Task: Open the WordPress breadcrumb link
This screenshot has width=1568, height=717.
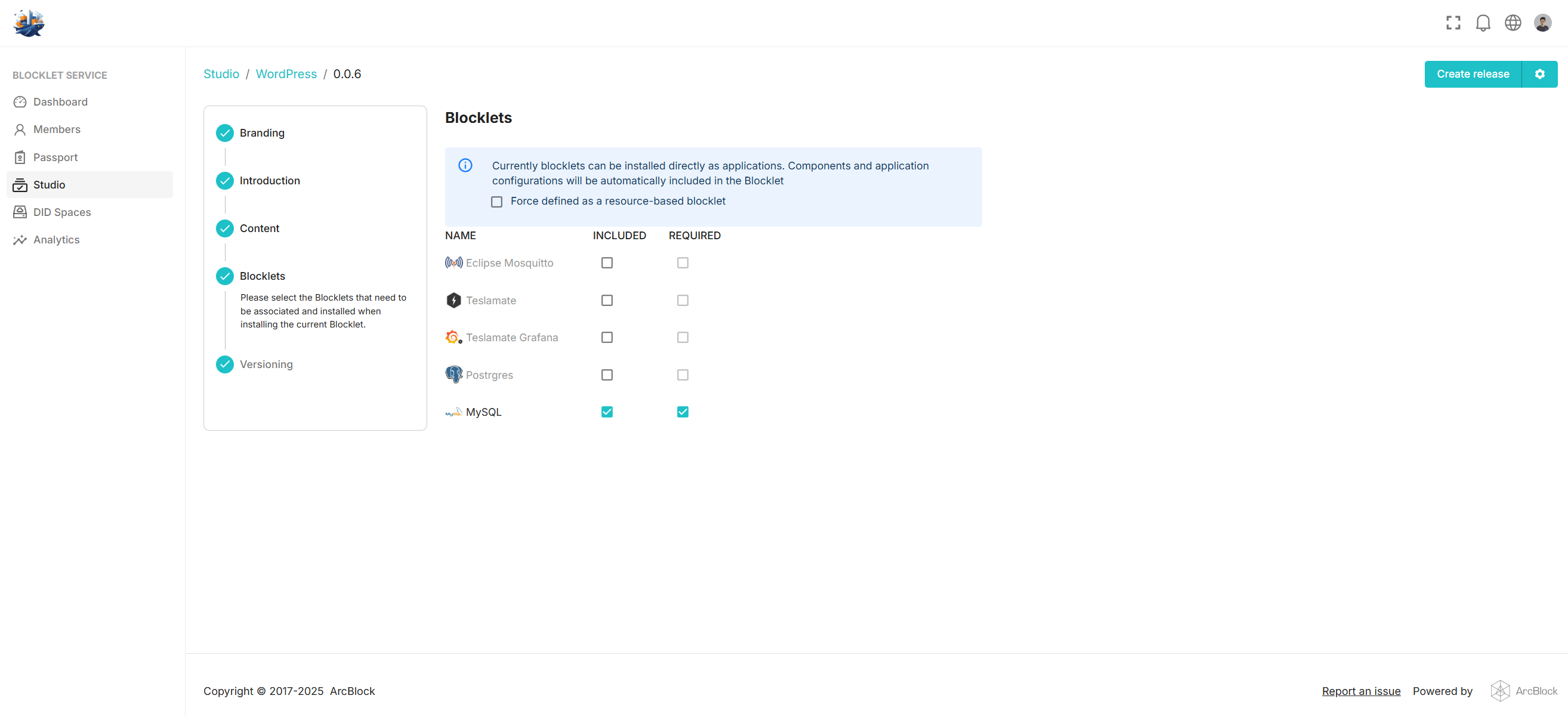Action: (286, 74)
